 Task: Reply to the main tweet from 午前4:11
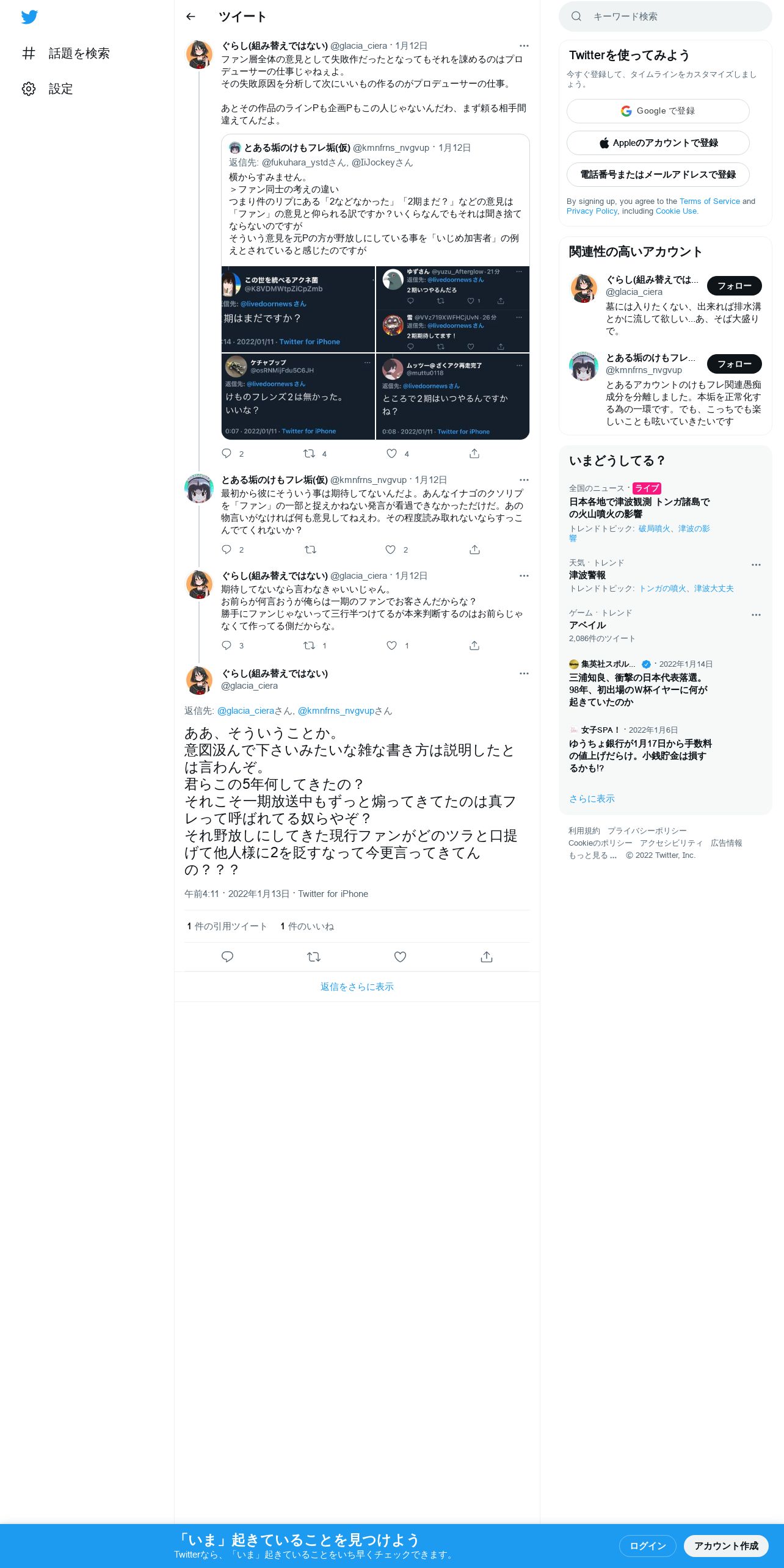(227, 957)
